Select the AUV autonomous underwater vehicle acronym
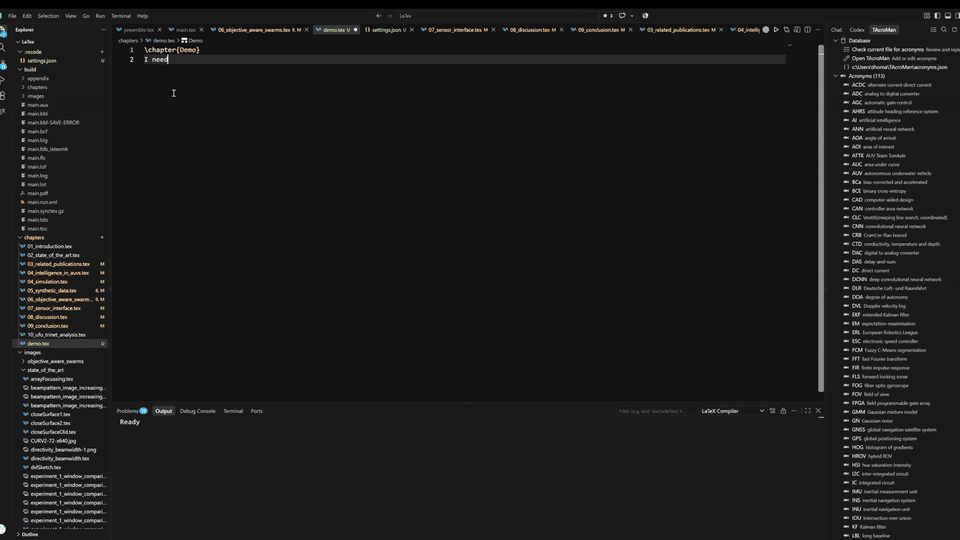Screen dimensions: 960x540 point(891,173)
